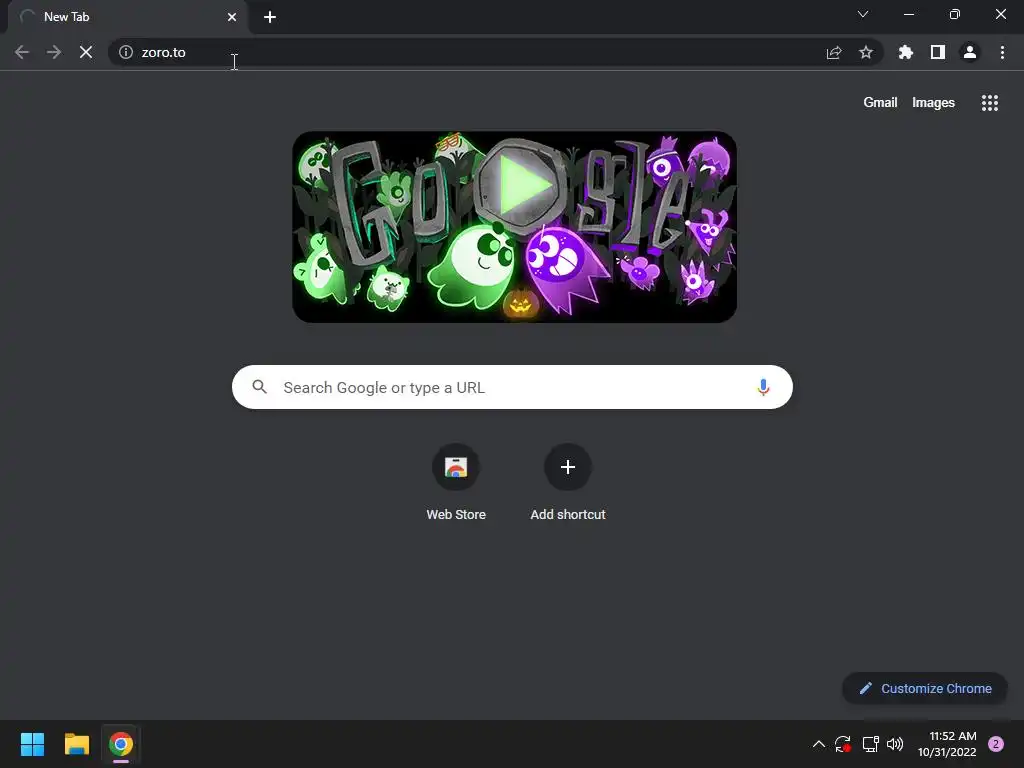Minimize the Chrome window

pyautogui.click(x=908, y=14)
